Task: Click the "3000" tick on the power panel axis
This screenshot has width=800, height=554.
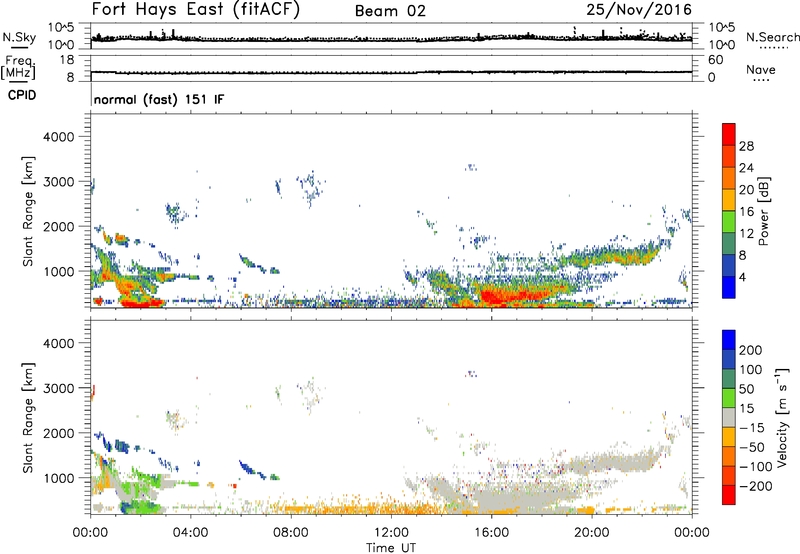Action: tap(58, 182)
